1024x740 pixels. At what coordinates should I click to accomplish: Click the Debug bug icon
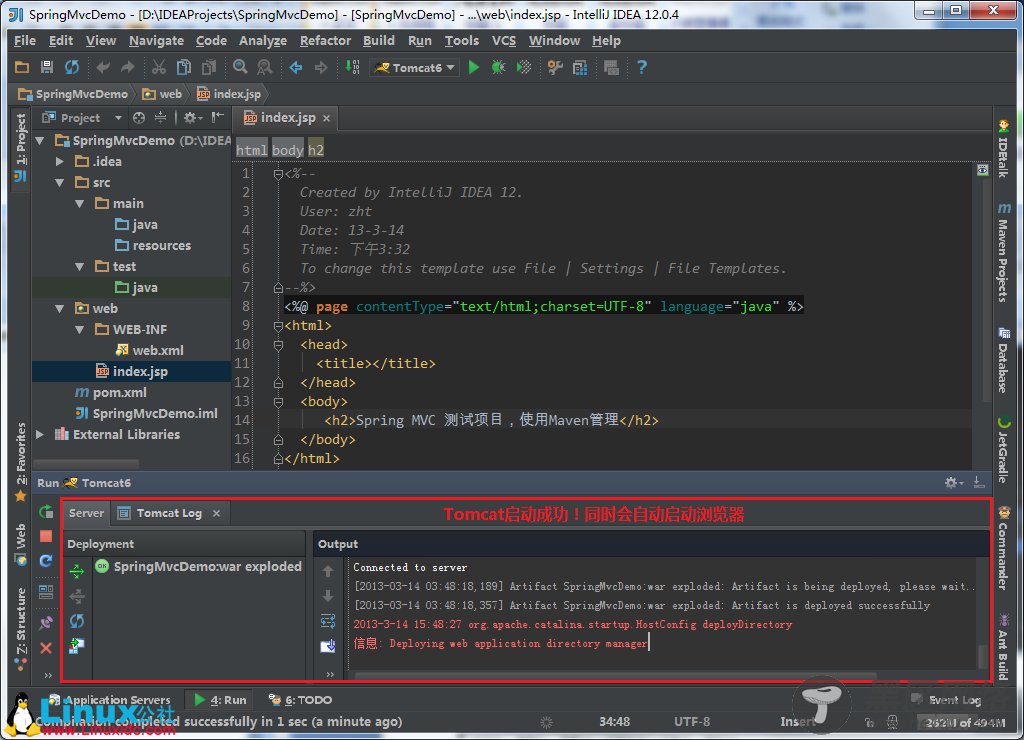[x=498, y=67]
